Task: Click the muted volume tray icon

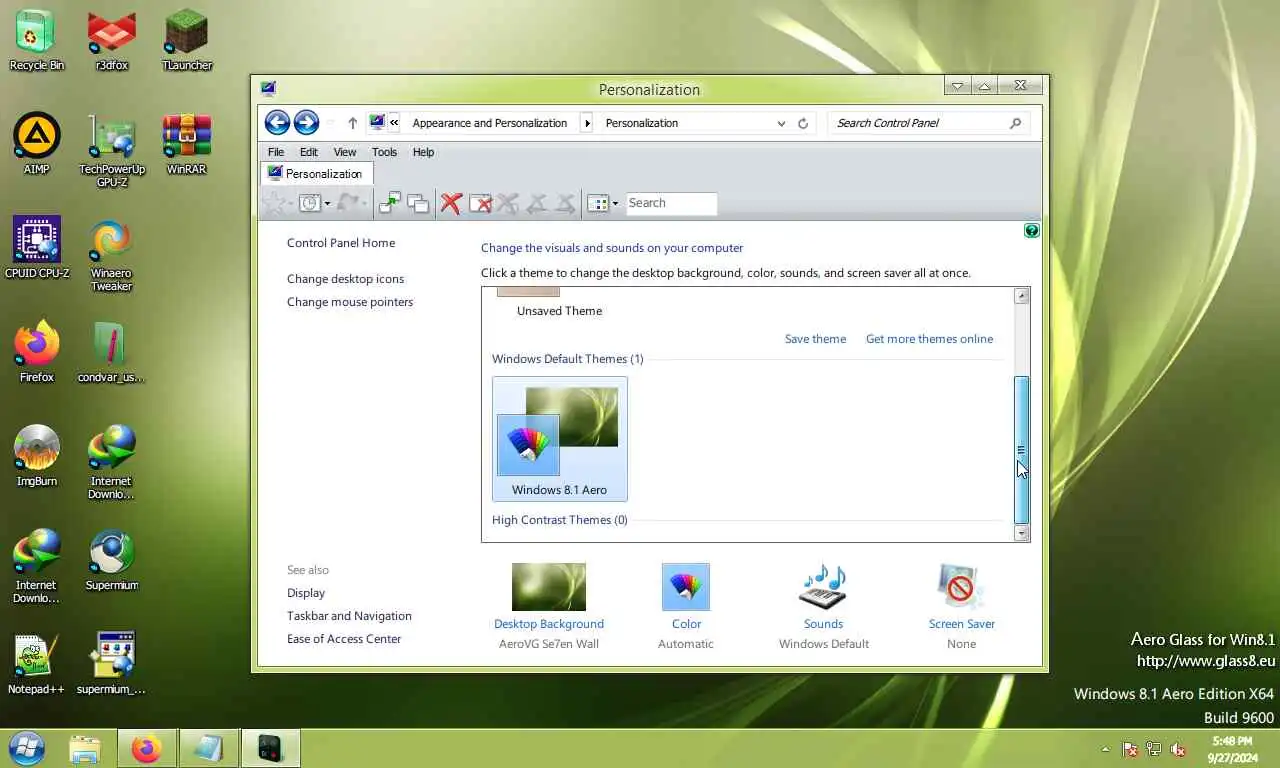Action: [1178, 749]
